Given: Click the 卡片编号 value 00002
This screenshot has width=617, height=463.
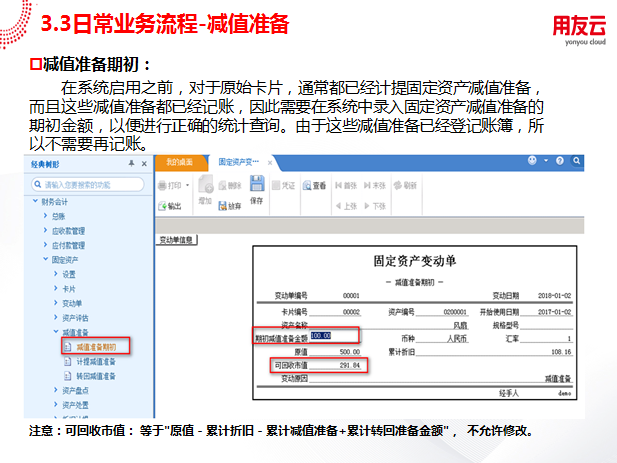Looking at the screenshot, I should 351,312.
